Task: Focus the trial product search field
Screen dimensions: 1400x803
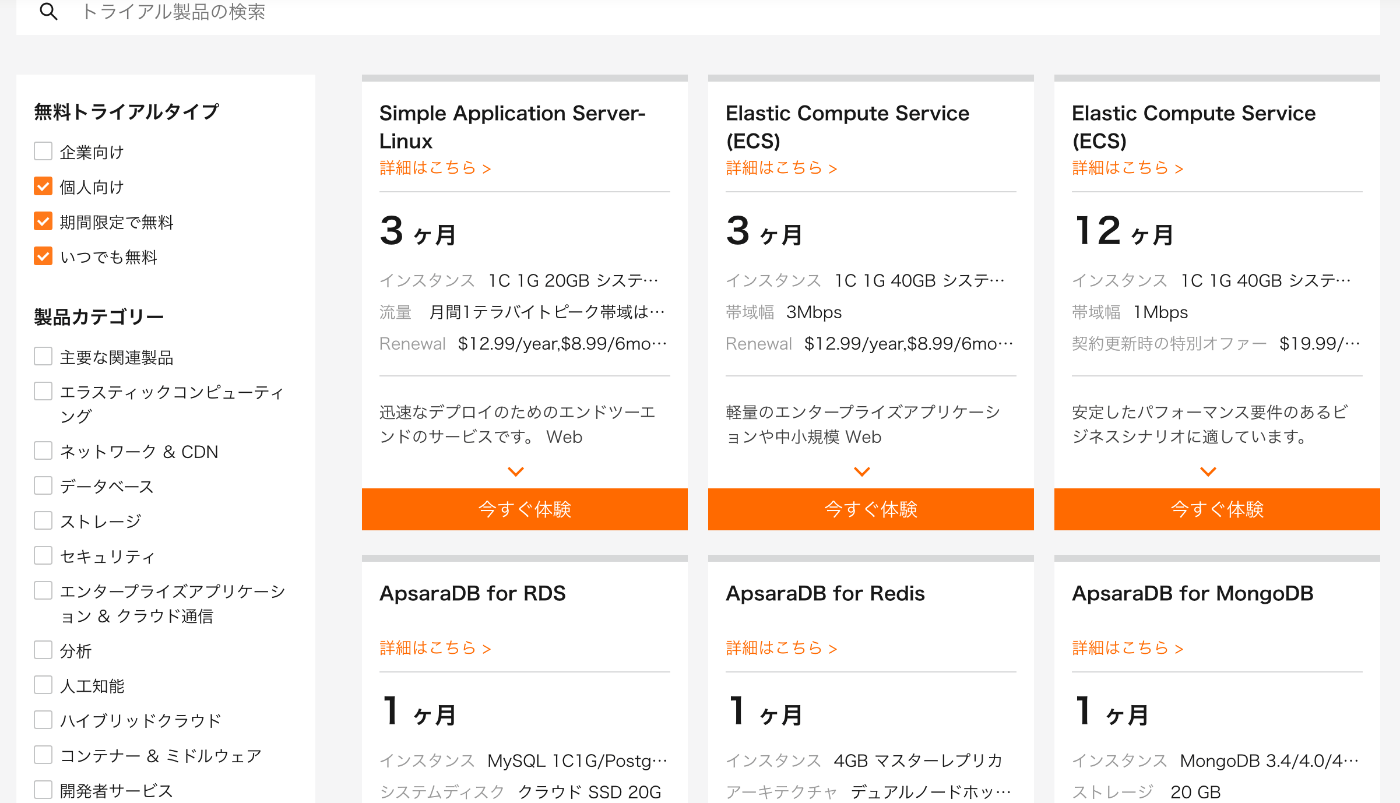Action: 698,13
